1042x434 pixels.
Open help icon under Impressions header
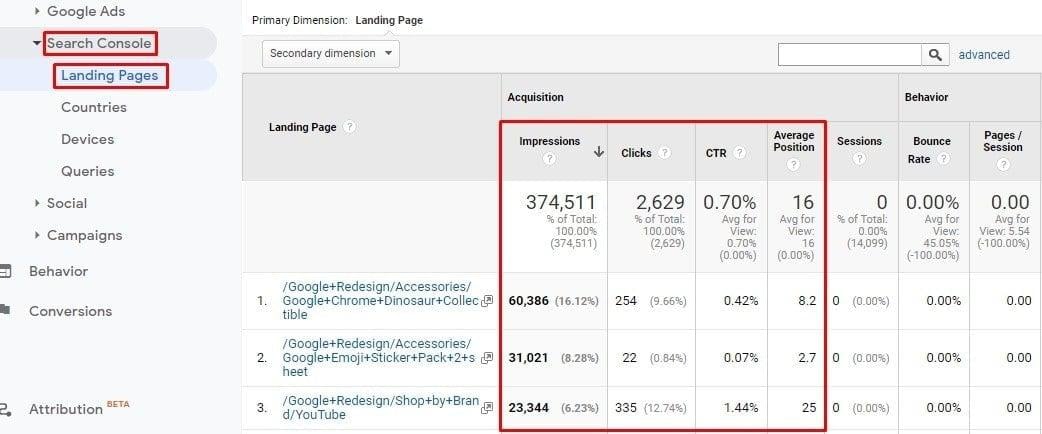(549, 159)
